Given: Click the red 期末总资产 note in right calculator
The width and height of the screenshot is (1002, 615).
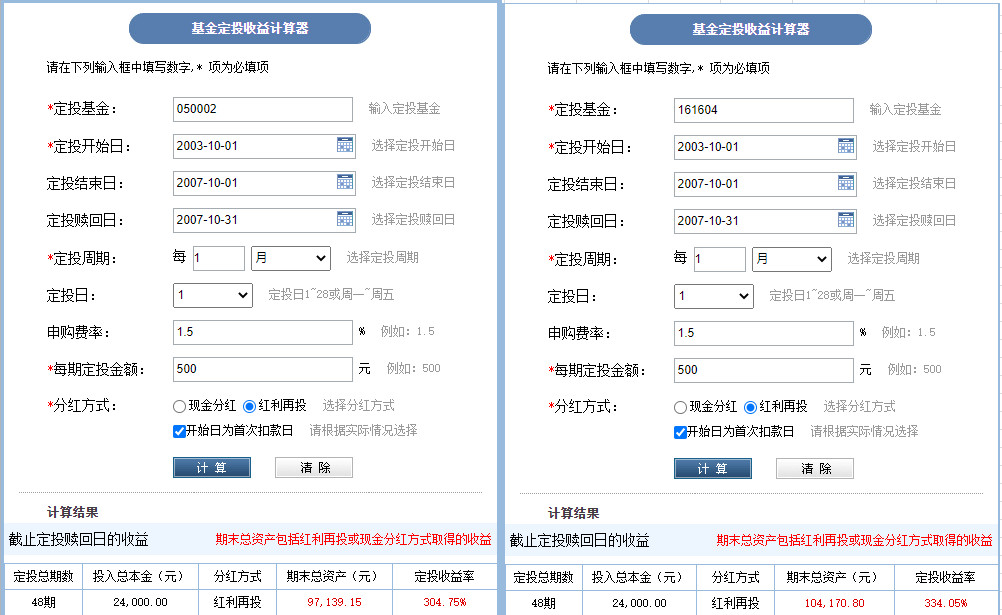Looking at the screenshot, I should point(854,541).
